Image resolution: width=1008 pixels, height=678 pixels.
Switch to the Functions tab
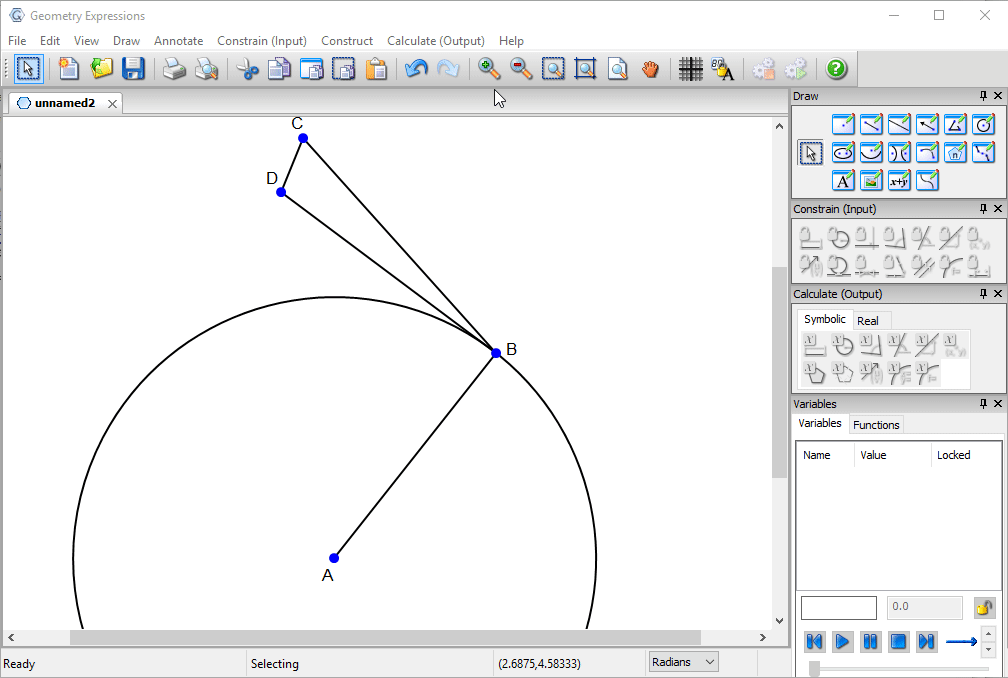point(876,425)
